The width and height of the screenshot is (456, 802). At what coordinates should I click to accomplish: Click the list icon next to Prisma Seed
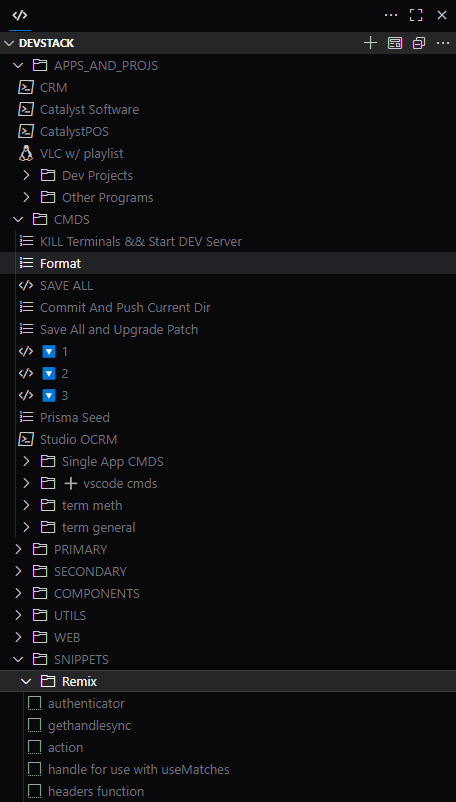coord(26,417)
